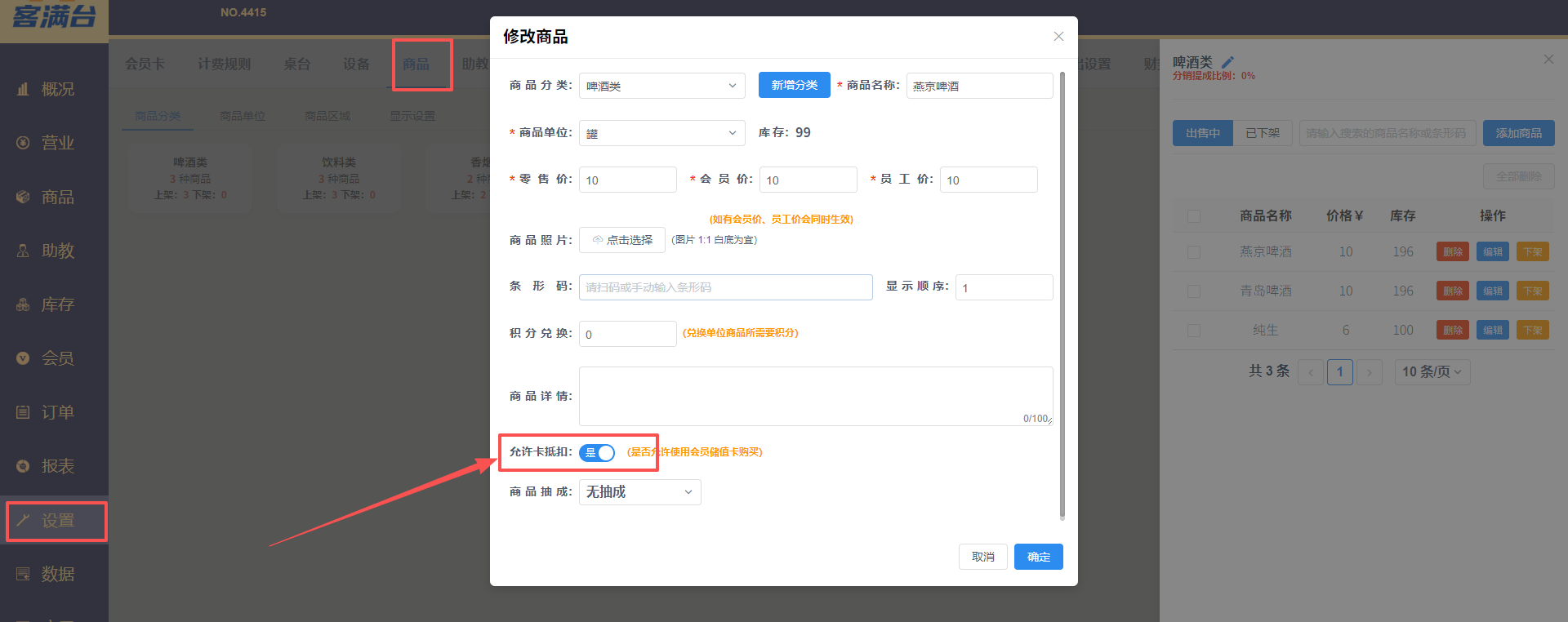Click upload icon in 点击选择 photo button

(x=598, y=240)
